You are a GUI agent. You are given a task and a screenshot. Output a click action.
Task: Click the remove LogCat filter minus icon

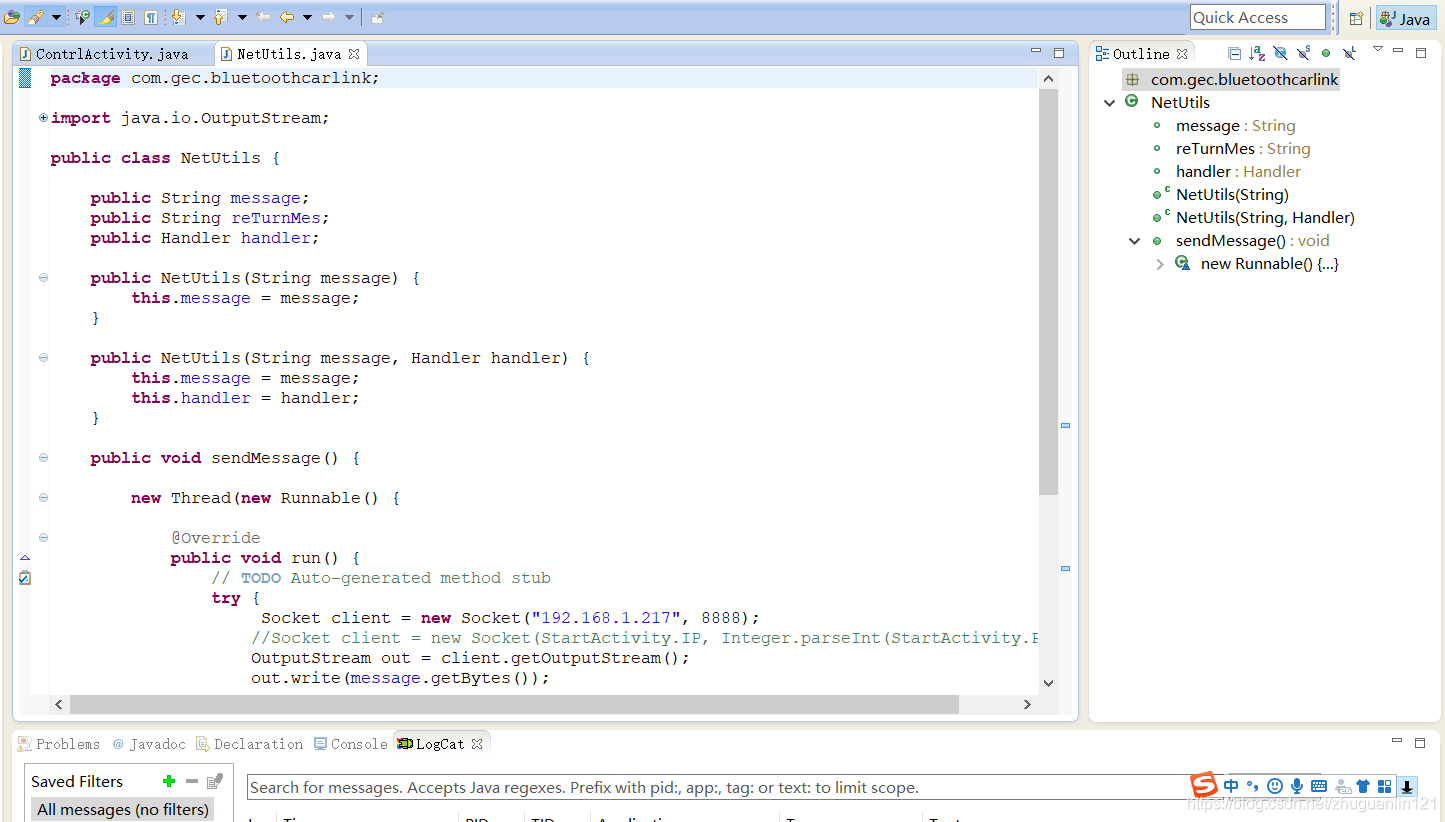pos(192,782)
